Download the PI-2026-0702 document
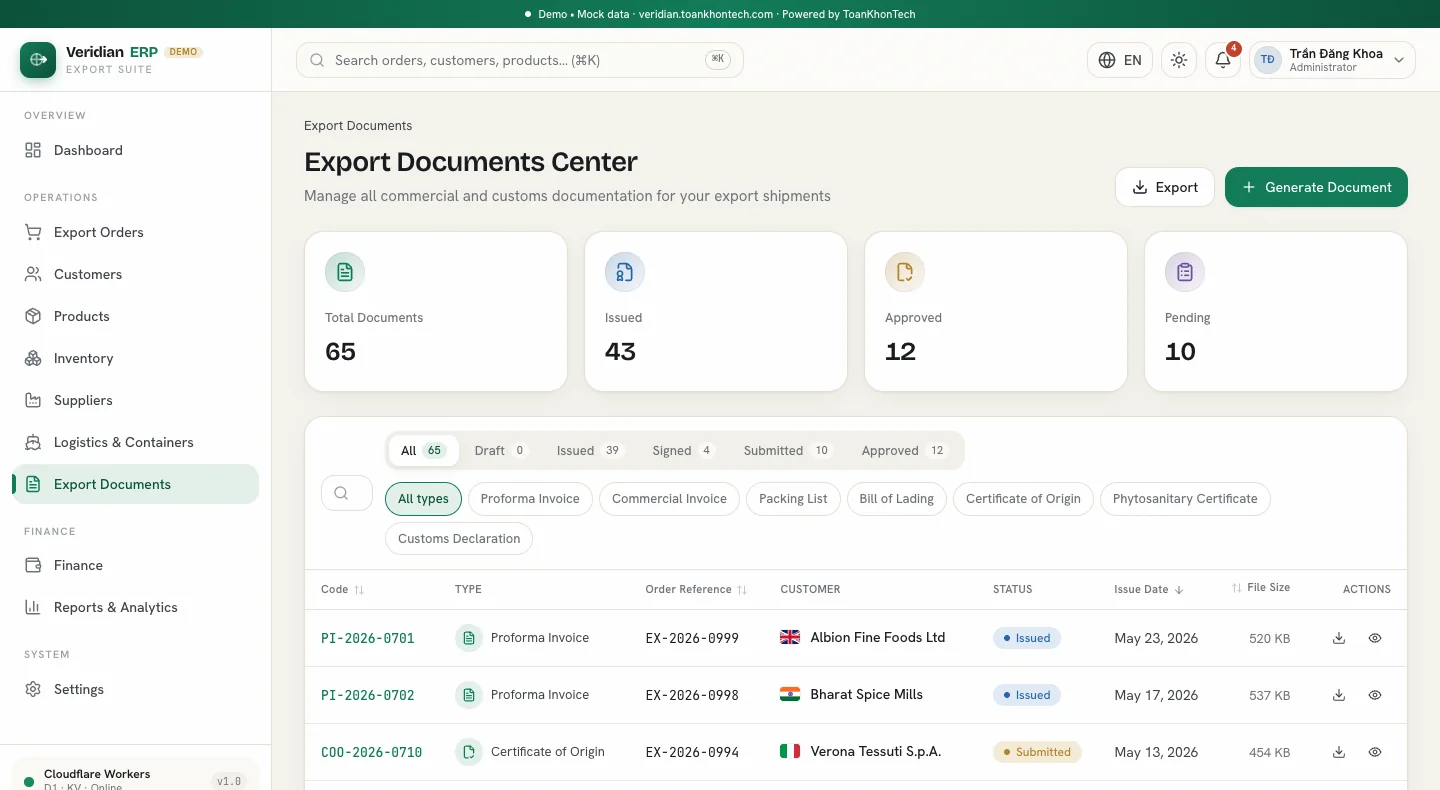The width and height of the screenshot is (1440, 790). (x=1339, y=695)
